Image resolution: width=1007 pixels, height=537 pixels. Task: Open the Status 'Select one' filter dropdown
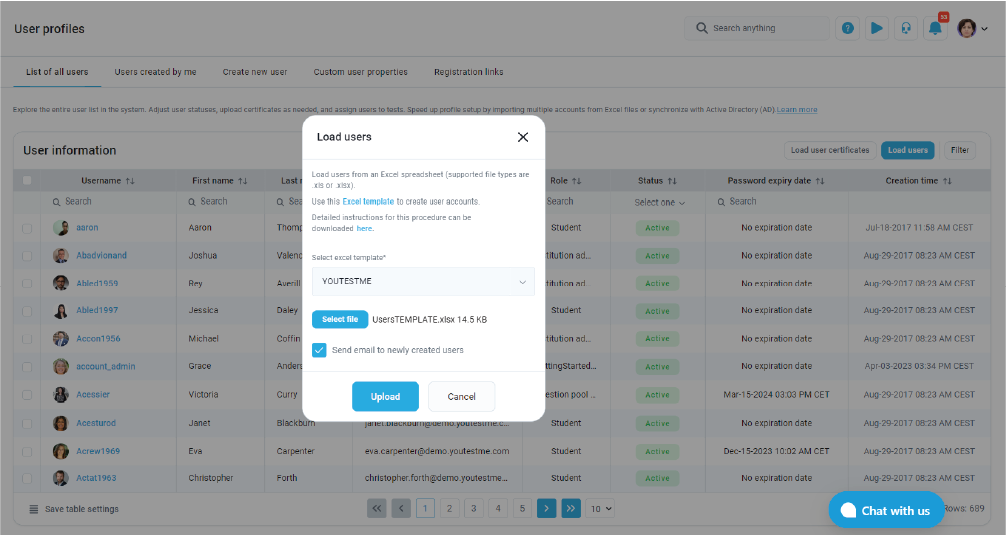[x=660, y=202]
